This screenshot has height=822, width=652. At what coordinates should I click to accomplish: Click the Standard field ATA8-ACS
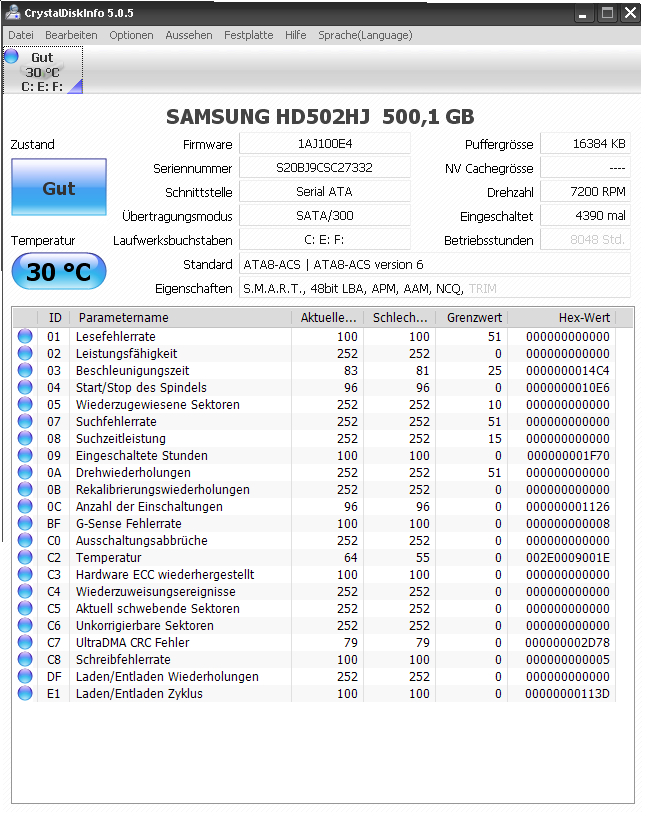[x=435, y=264]
